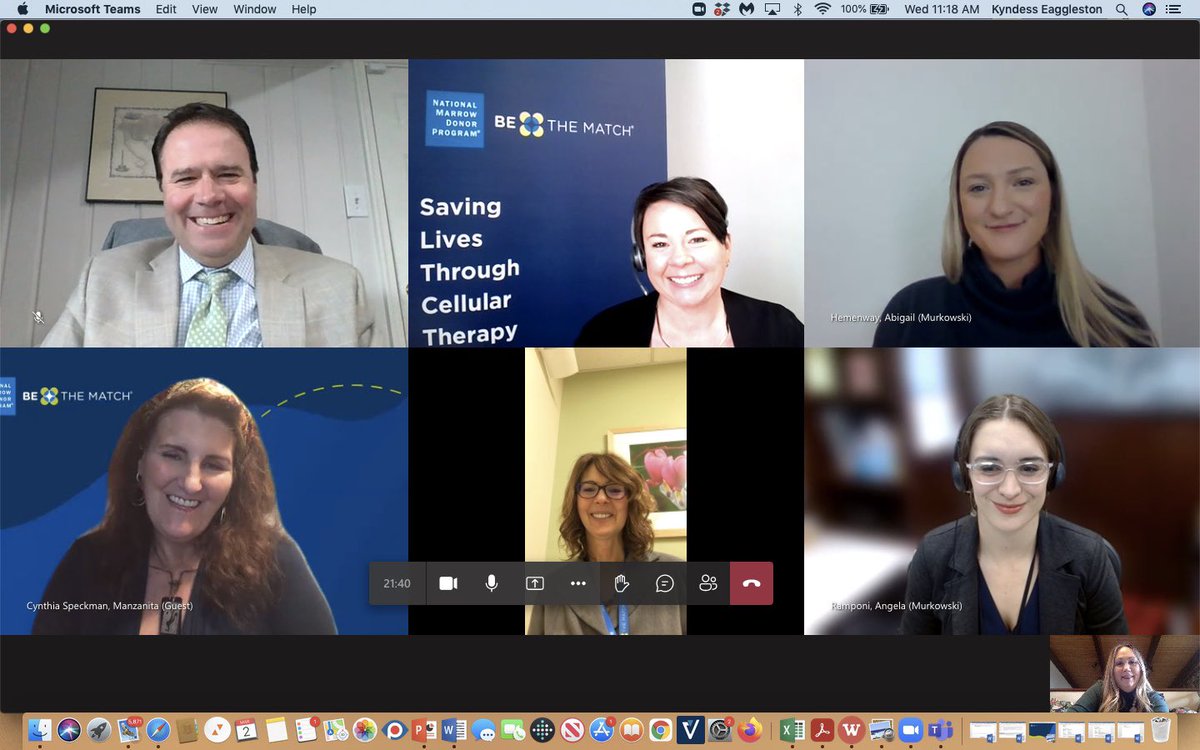Image resolution: width=1200 pixels, height=750 pixels.
Task: Open Photos from the Dock
Action: pyautogui.click(x=365, y=730)
